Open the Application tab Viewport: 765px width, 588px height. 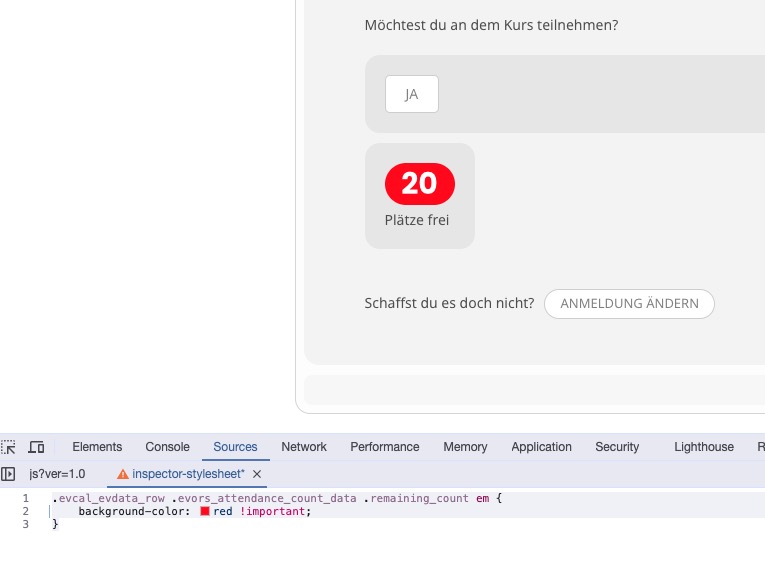(542, 447)
